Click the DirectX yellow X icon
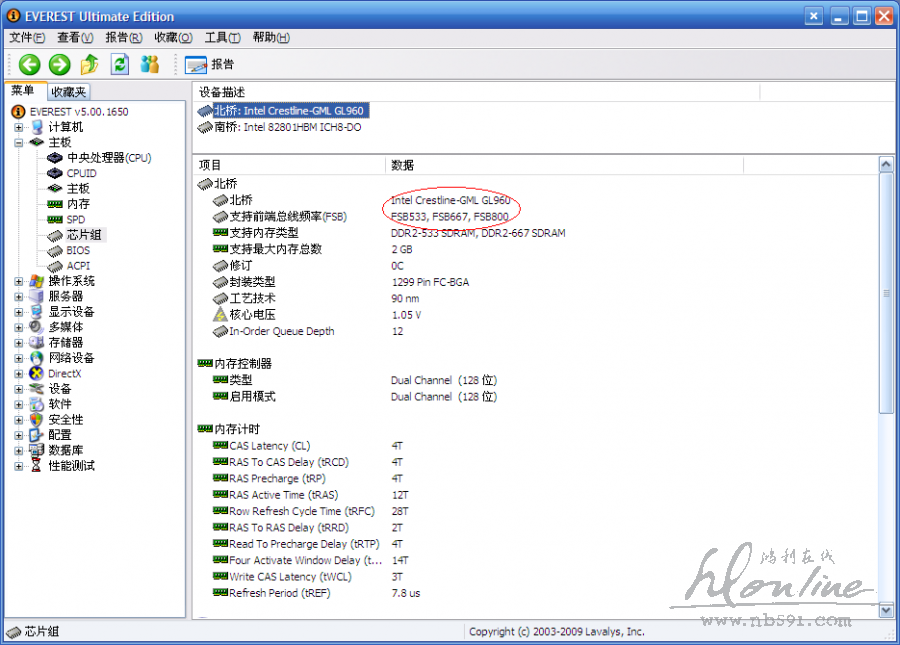This screenshot has height=645, width=900. point(36,374)
